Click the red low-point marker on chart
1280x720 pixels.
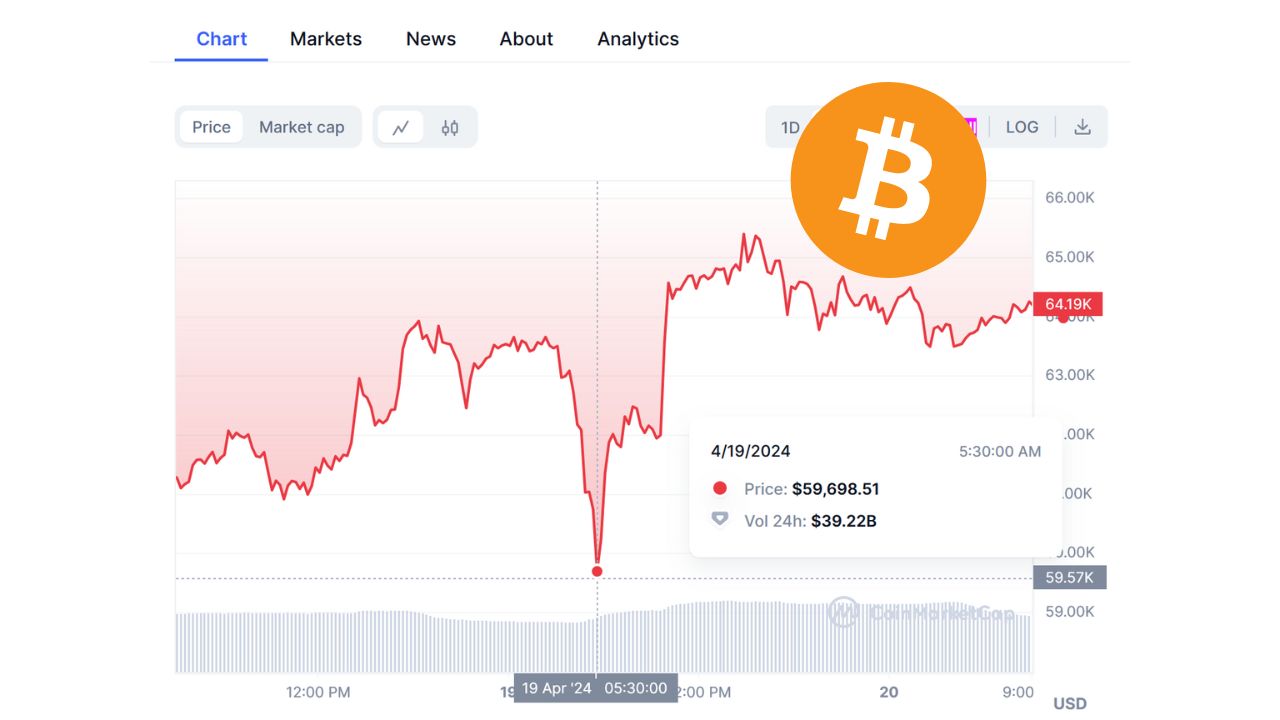(x=597, y=571)
